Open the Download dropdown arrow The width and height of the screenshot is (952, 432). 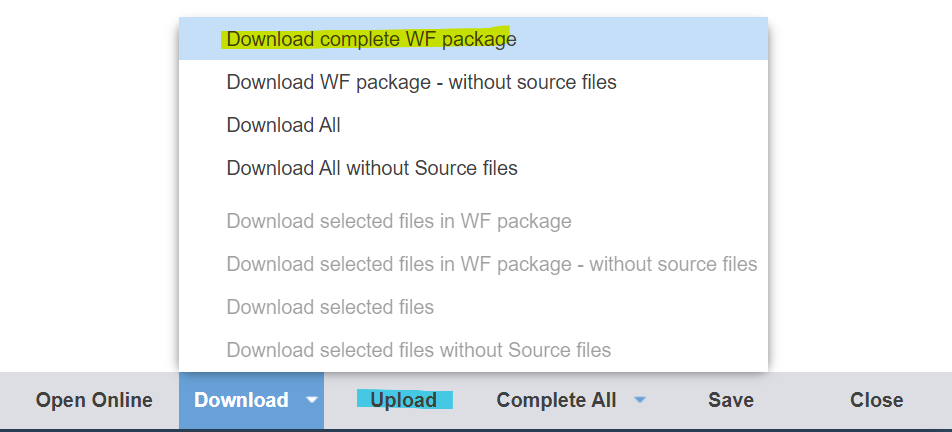312,400
